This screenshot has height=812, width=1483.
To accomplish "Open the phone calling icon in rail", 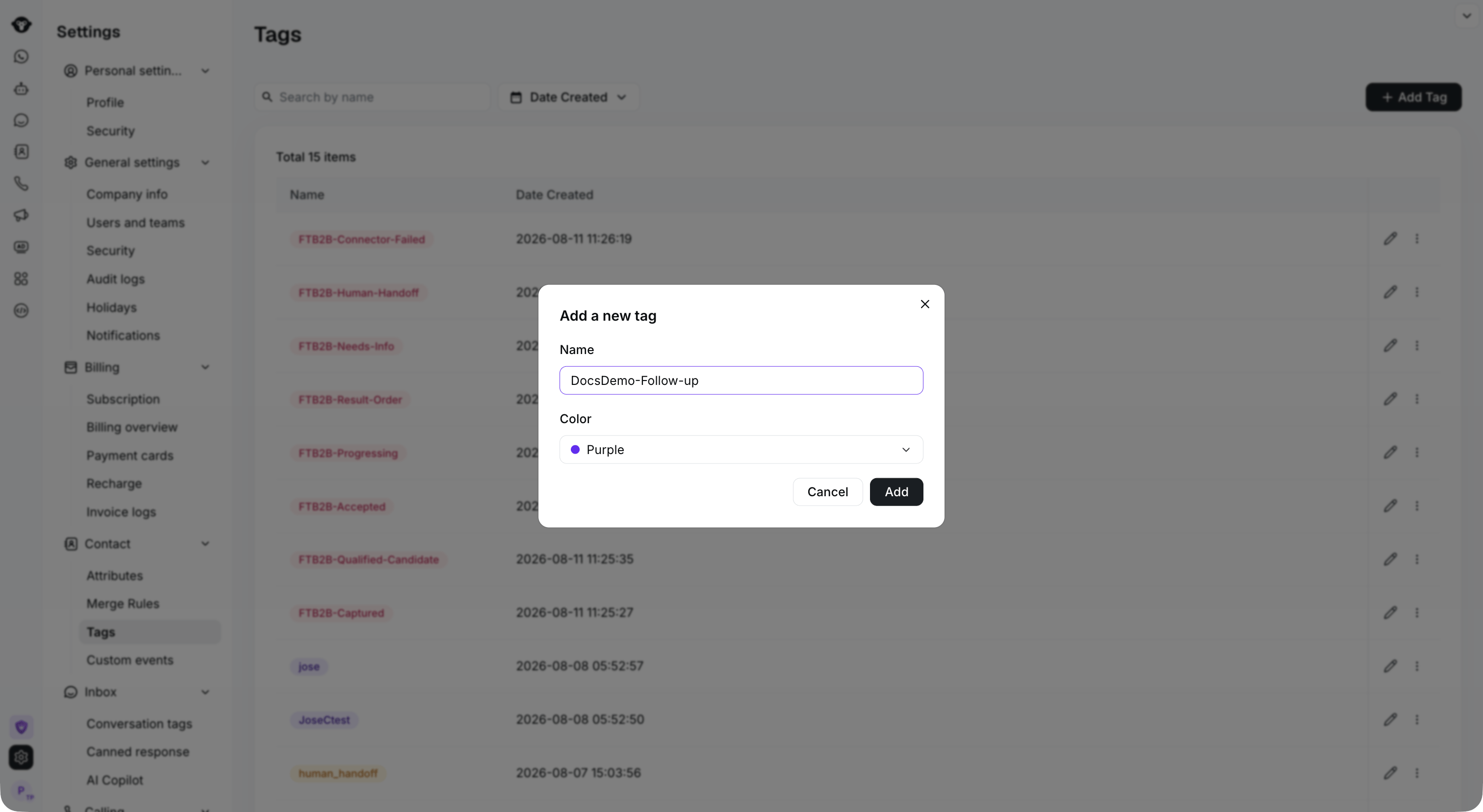I will [21, 183].
